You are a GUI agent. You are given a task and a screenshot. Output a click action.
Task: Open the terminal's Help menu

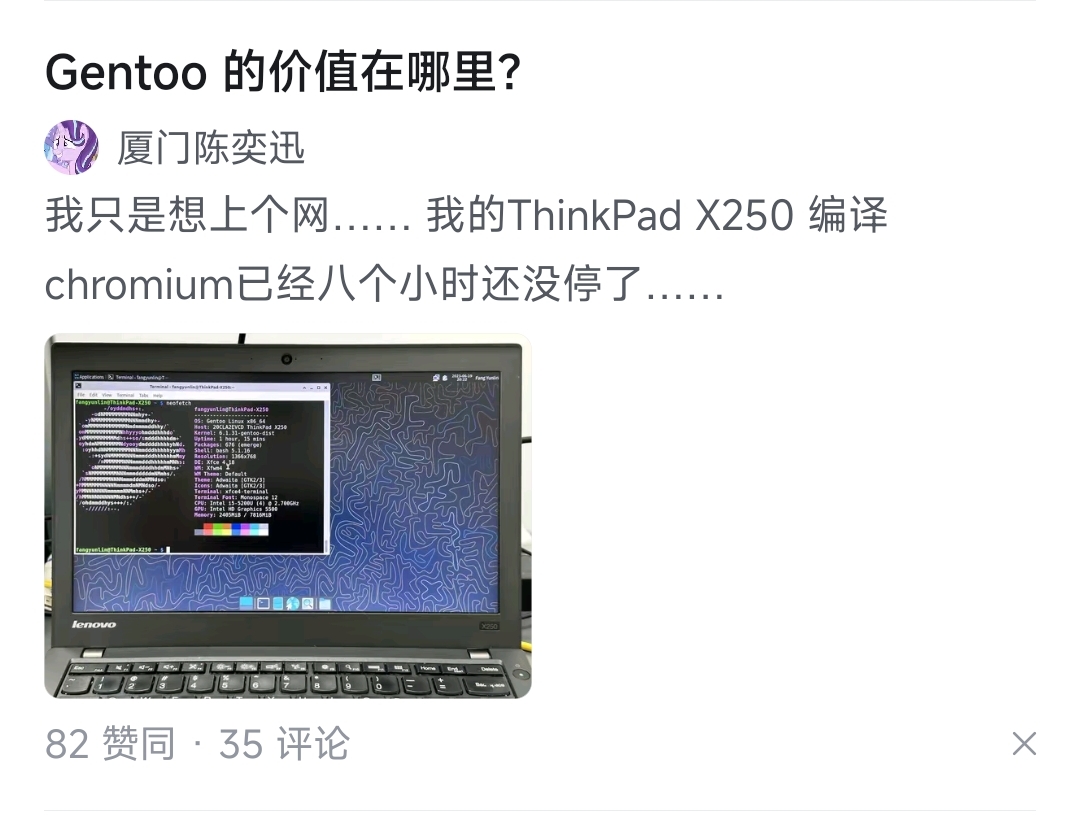pos(158,395)
